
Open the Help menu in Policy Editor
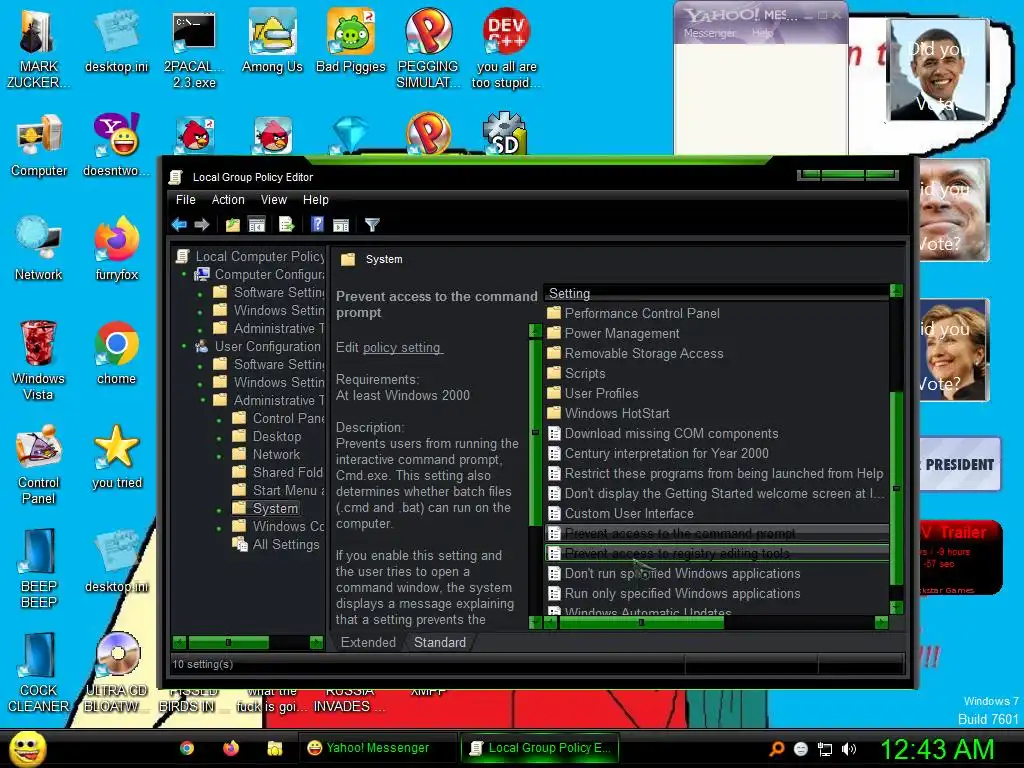(315, 200)
